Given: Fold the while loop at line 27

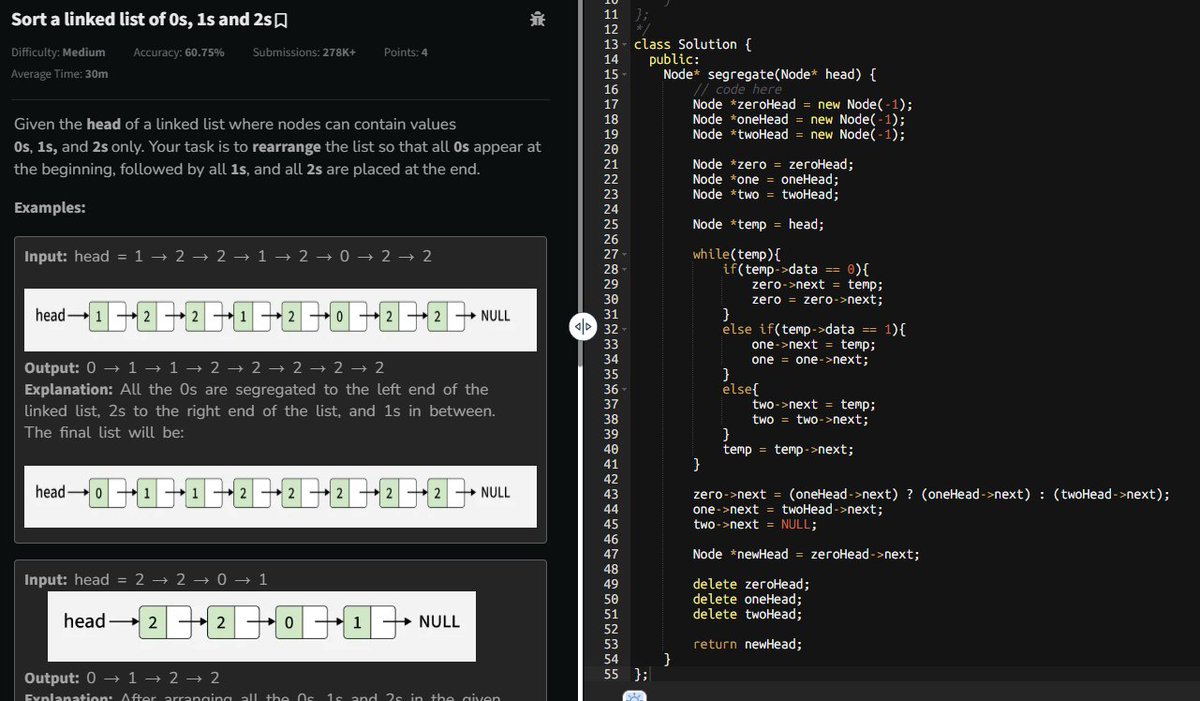Looking at the screenshot, I should point(623,254).
